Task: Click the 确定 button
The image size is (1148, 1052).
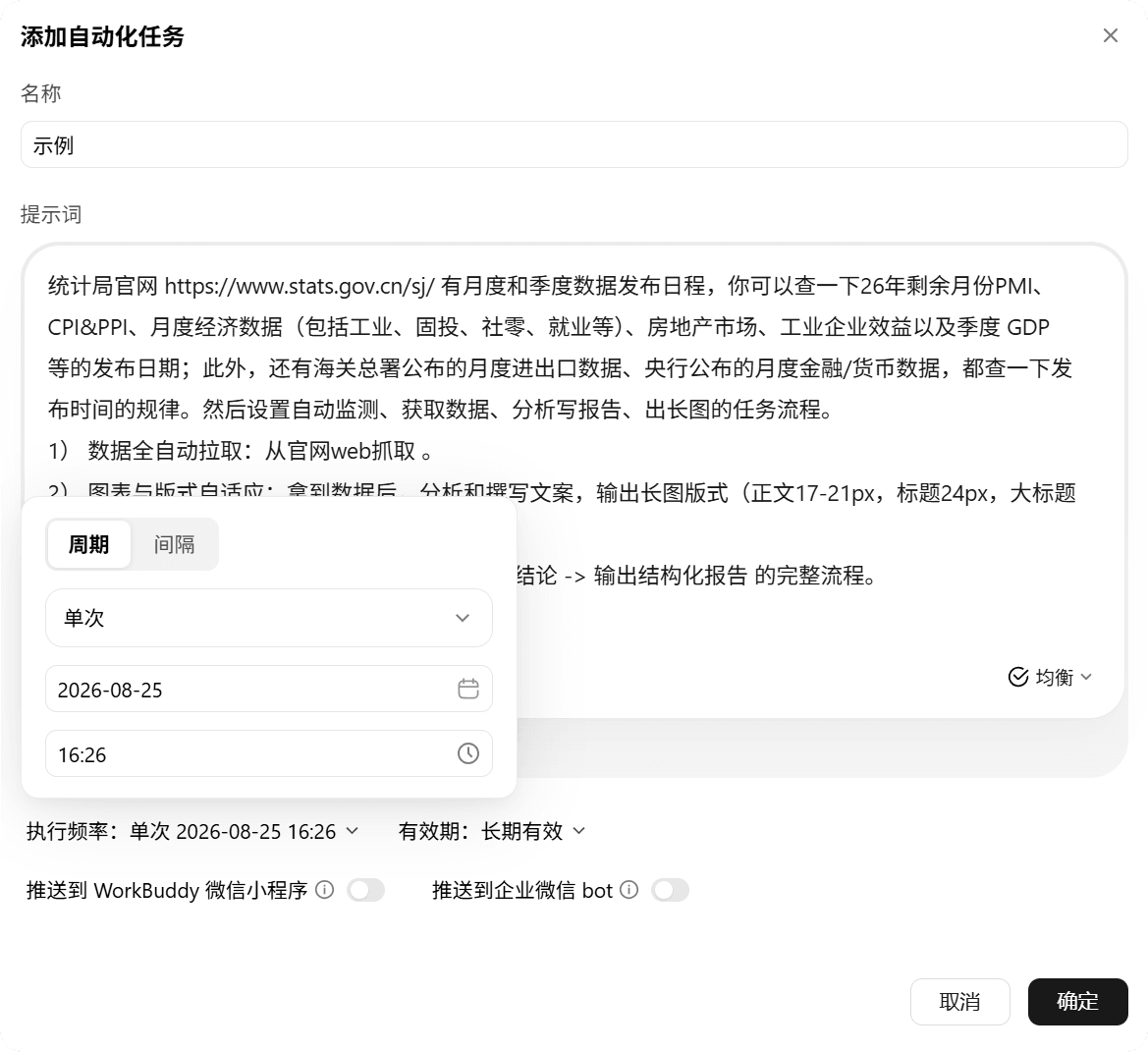Action: click(1077, 1002)
